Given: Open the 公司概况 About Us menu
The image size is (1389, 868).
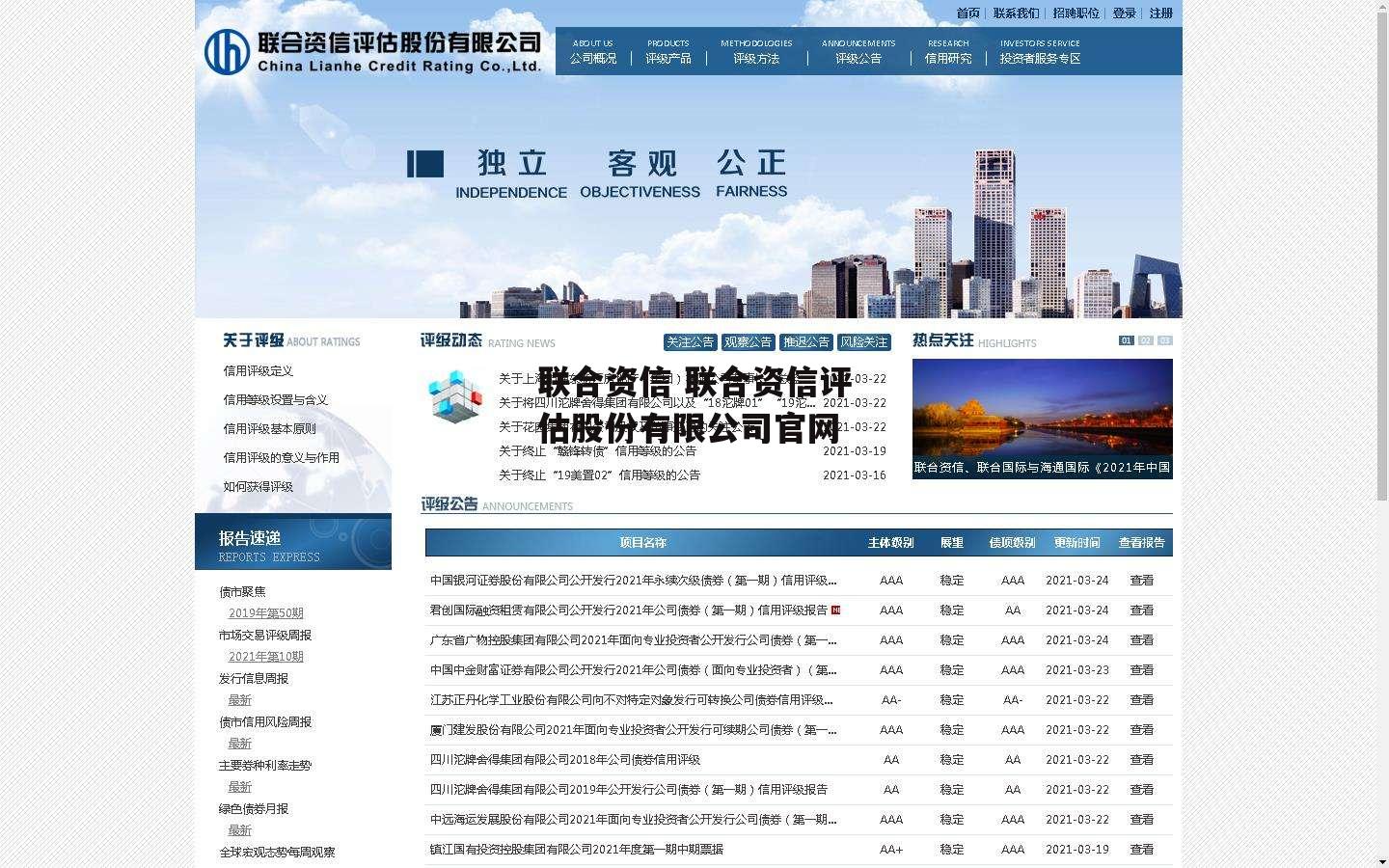Looking at the screenshot, I should tap(593, 52).
